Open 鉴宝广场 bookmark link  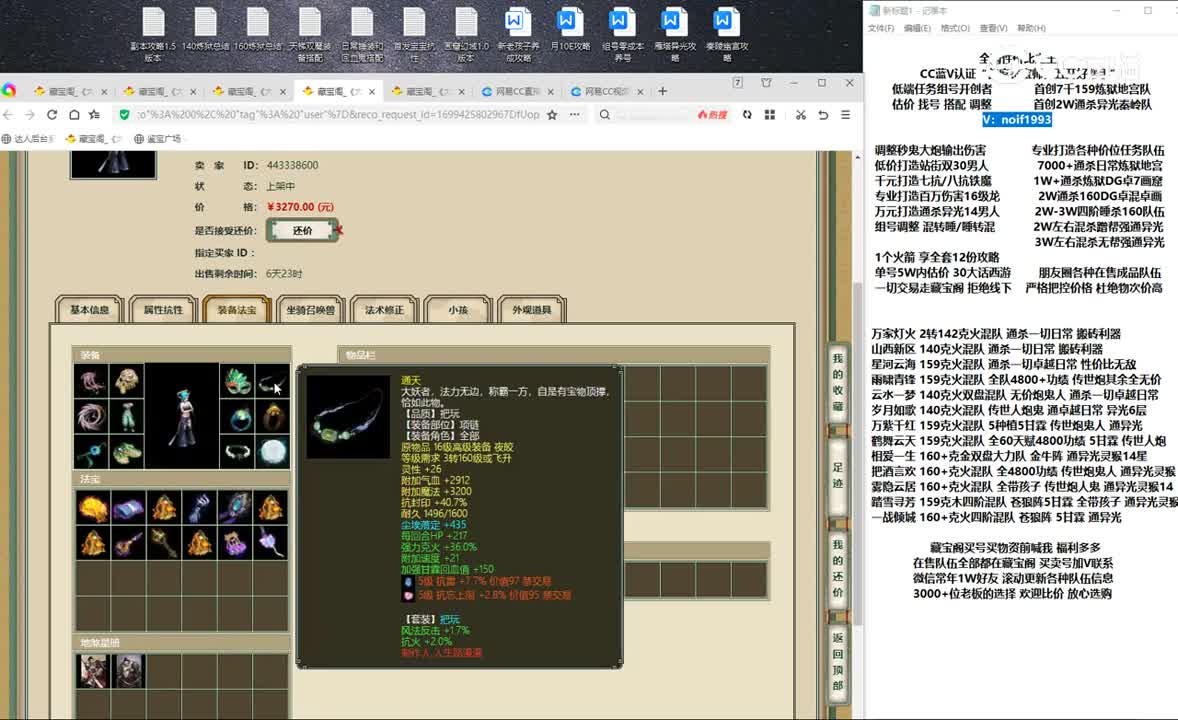(x=158, y=138)
